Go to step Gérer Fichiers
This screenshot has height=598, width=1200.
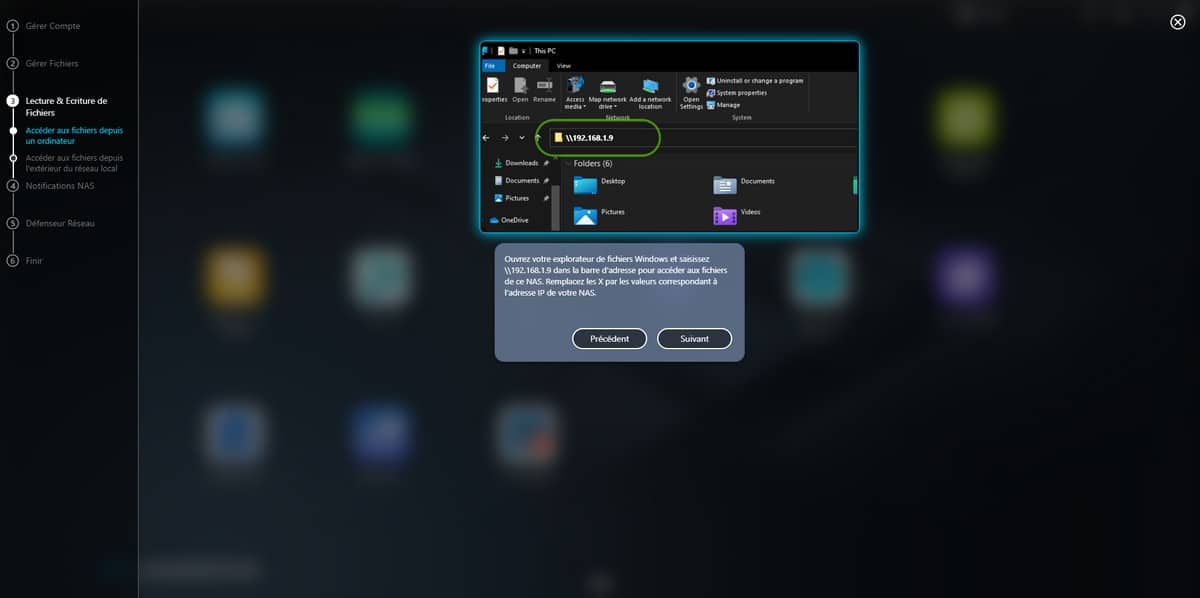52,64
